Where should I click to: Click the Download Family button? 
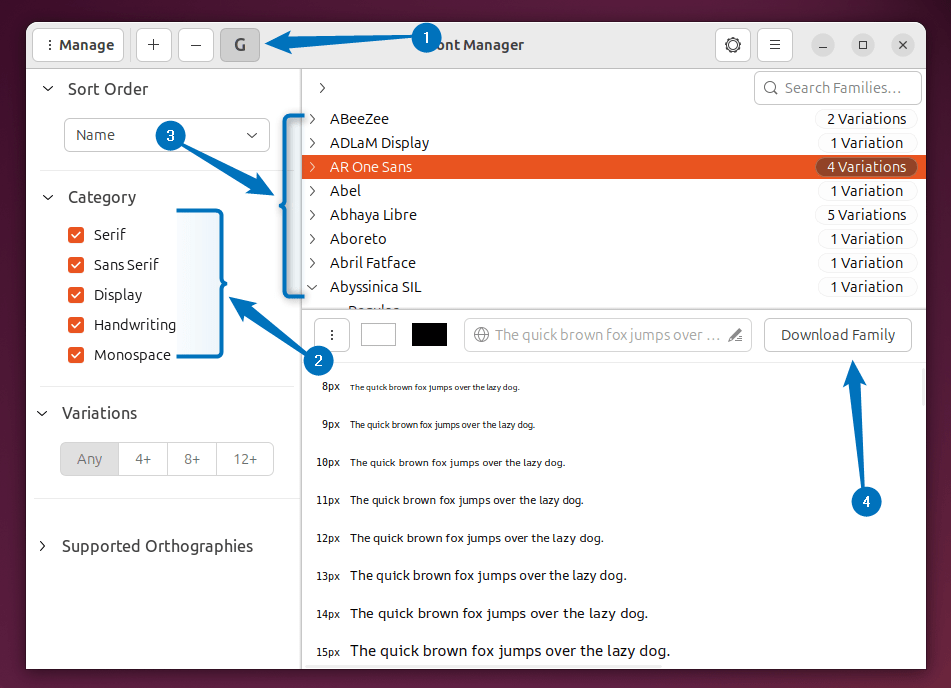coord(837,334)
